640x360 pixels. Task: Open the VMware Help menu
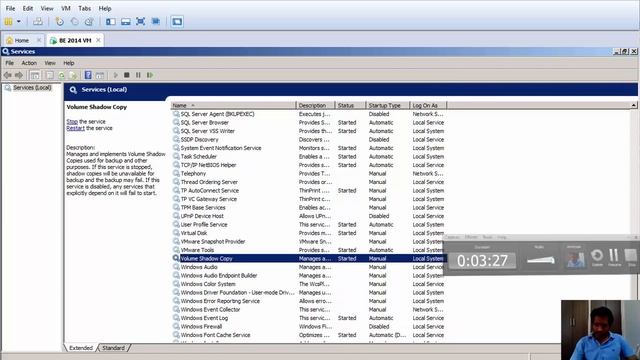point(105,8)
